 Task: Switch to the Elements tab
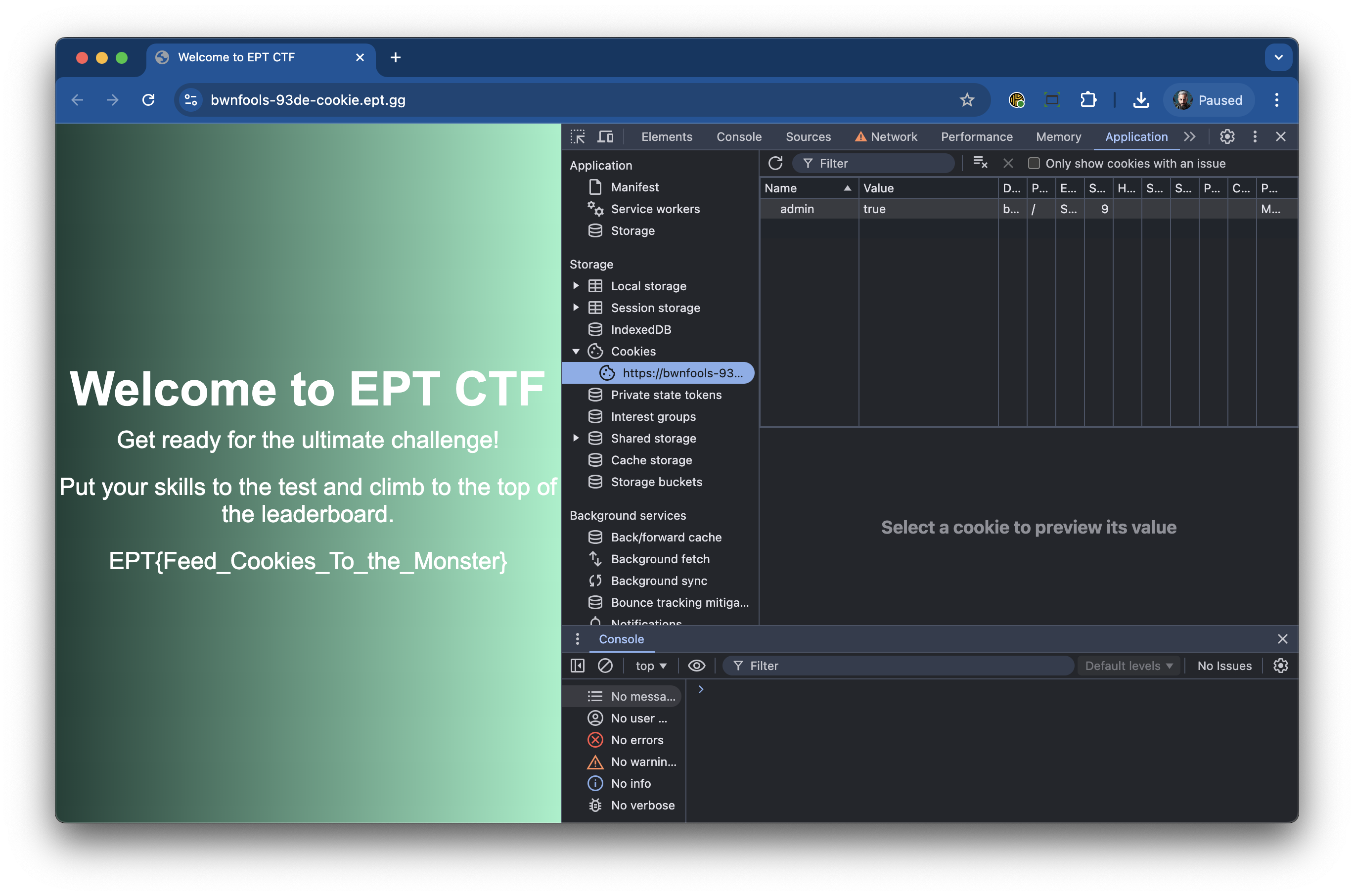[x=666, y=136]
